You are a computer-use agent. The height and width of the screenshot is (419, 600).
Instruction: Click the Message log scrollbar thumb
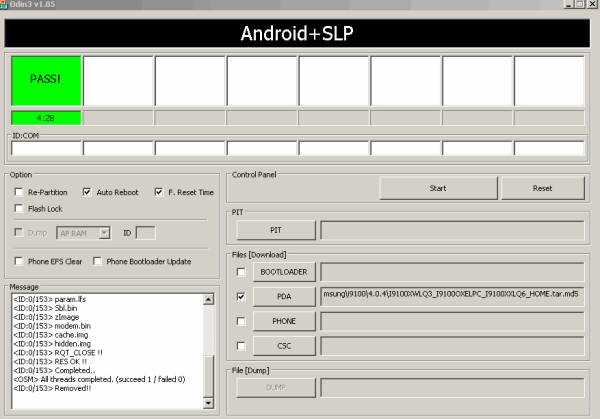point(208,377)
